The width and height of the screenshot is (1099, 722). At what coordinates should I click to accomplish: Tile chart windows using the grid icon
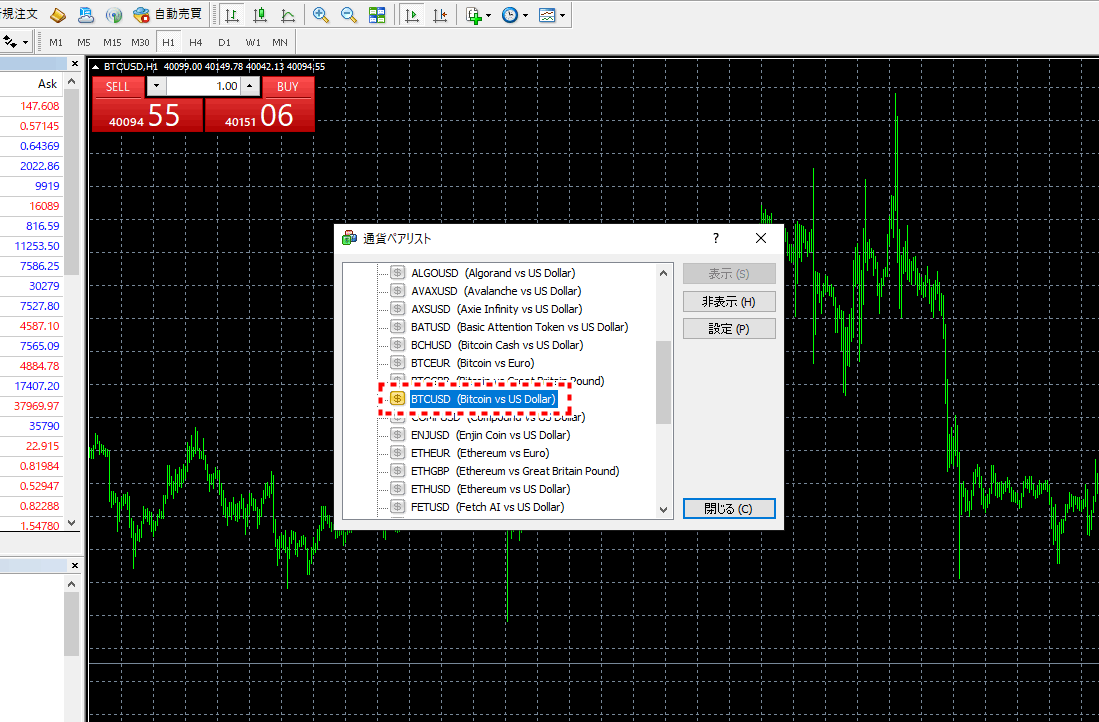pyautogui.click(x=377, y=15)
